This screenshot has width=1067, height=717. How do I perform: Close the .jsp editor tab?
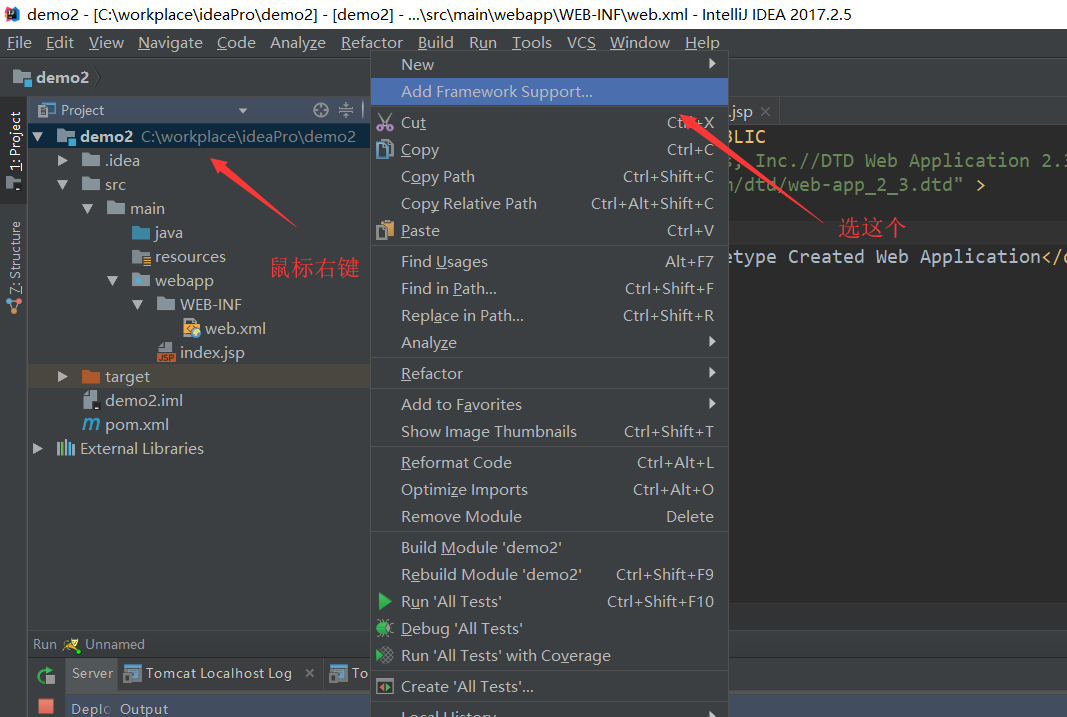tap(766, 112)
